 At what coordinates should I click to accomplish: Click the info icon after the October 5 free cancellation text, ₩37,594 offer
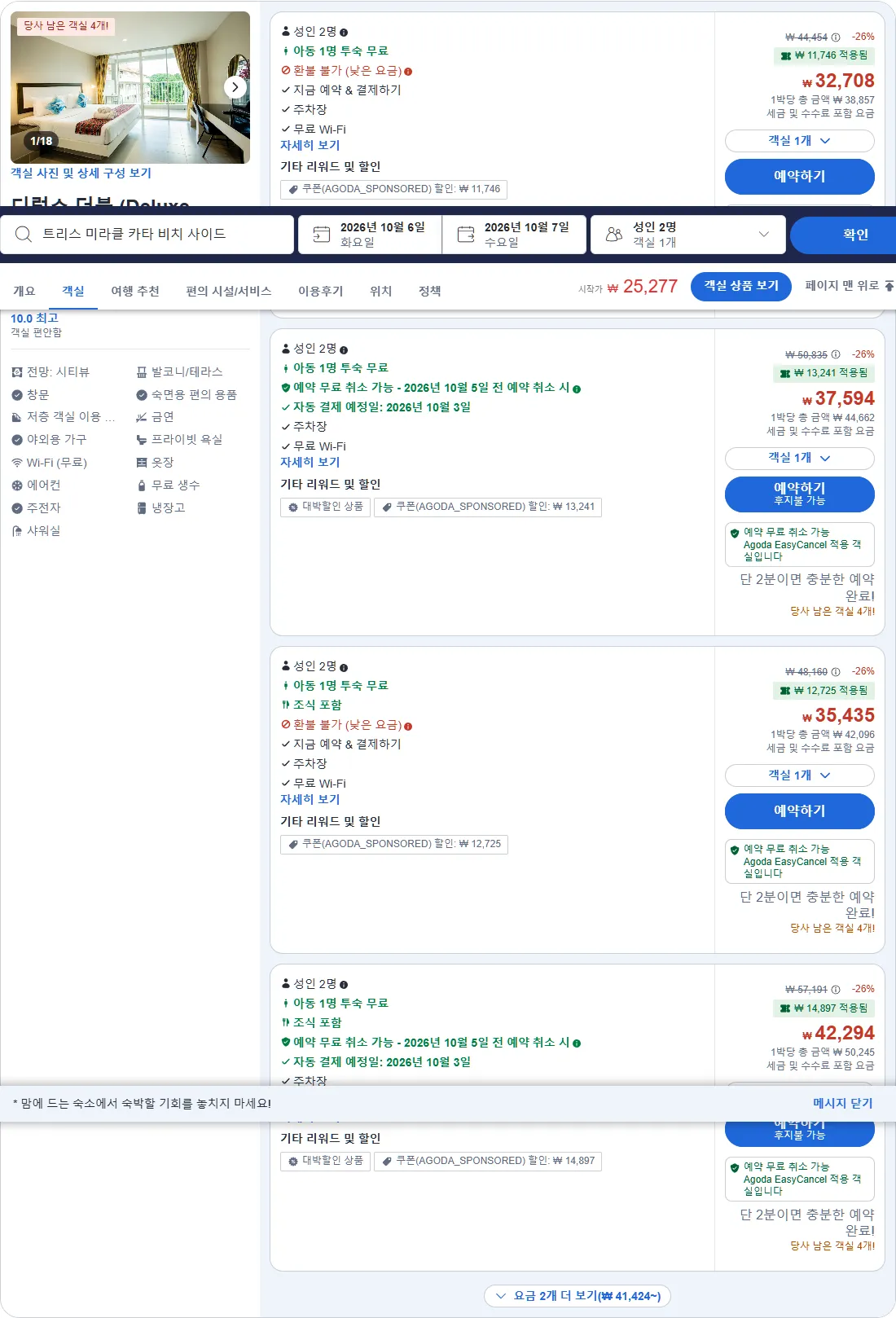click(x=577, y=389)
